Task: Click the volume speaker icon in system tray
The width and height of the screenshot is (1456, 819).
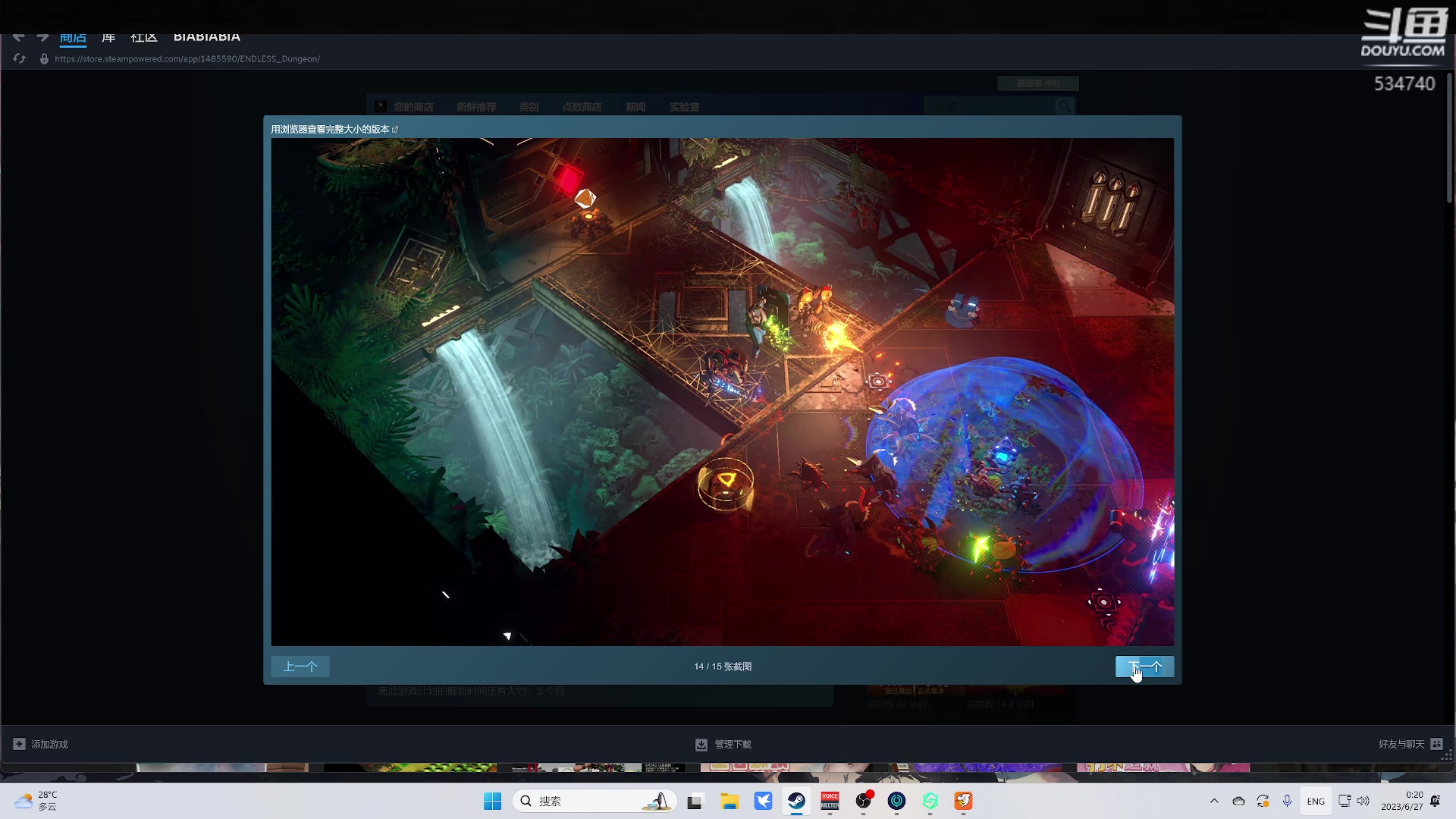Action: tap(1363, 801)
